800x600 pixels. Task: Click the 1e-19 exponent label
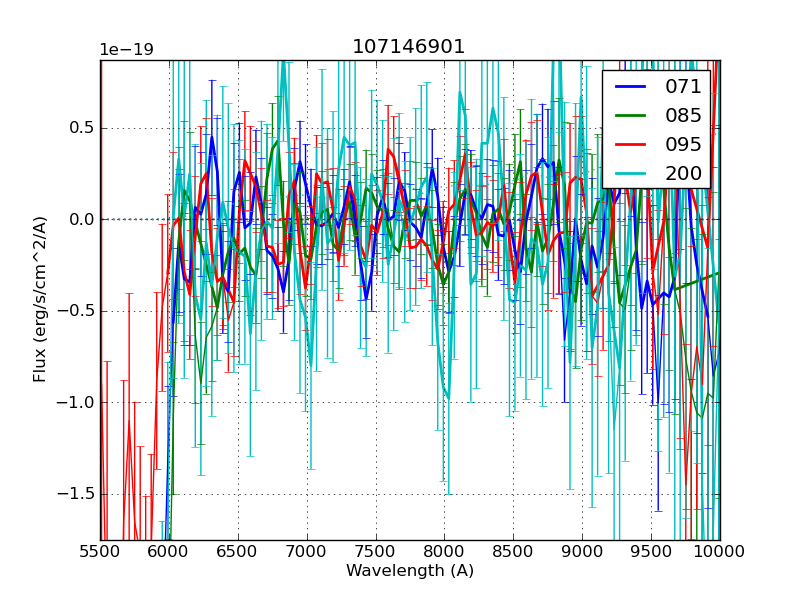[126, 50]
